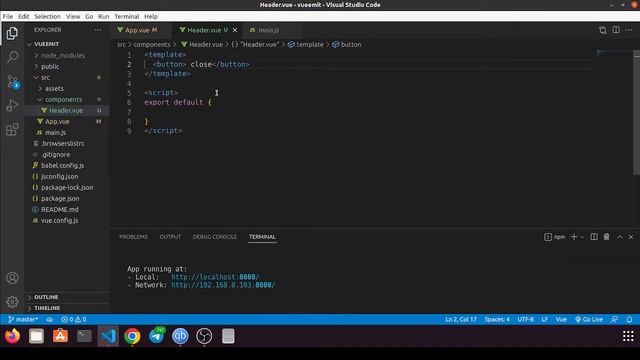Open Run and Debug view
The image size is (640, 360).
click(x=12, y=105)
